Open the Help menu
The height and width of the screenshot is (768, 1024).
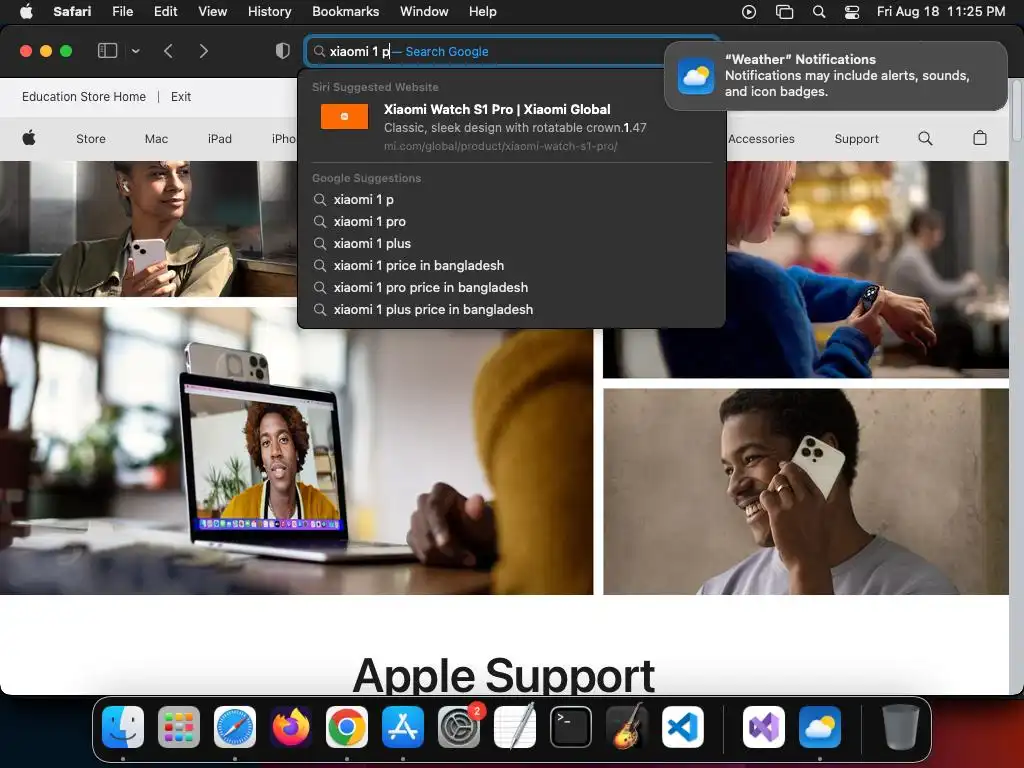coord(483,11)
